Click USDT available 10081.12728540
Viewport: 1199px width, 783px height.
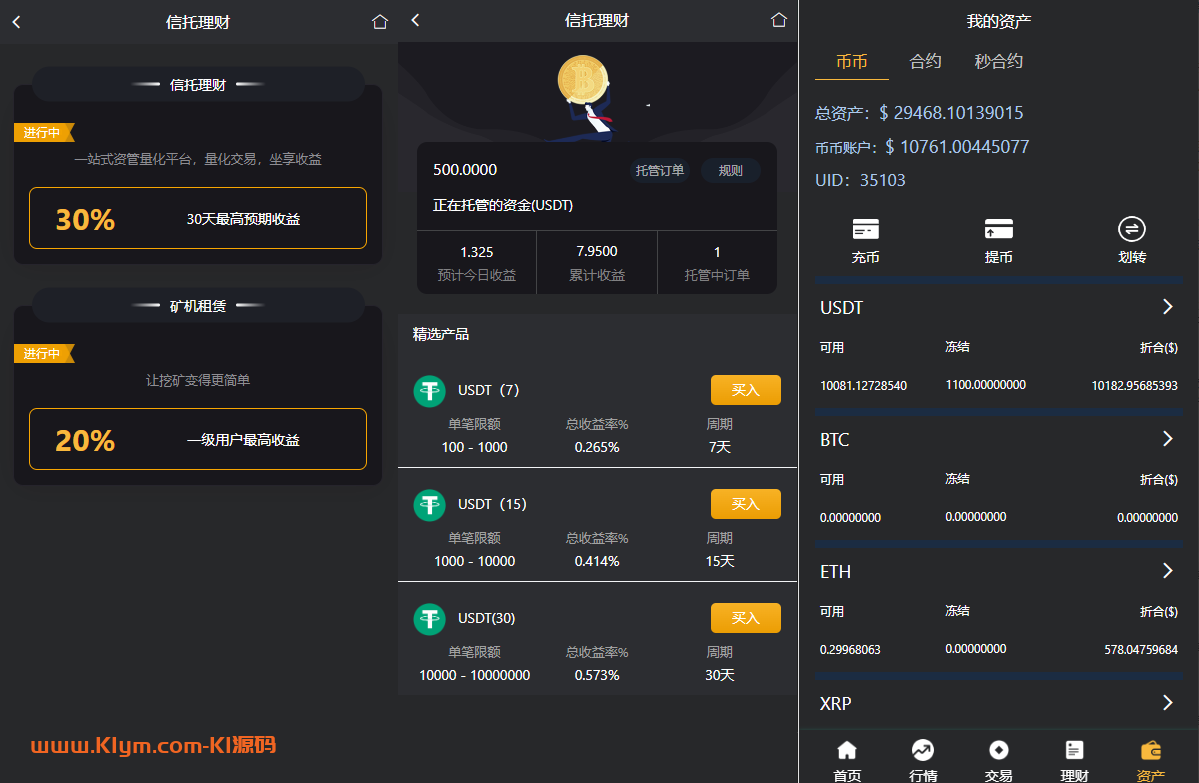pos(863,385)
